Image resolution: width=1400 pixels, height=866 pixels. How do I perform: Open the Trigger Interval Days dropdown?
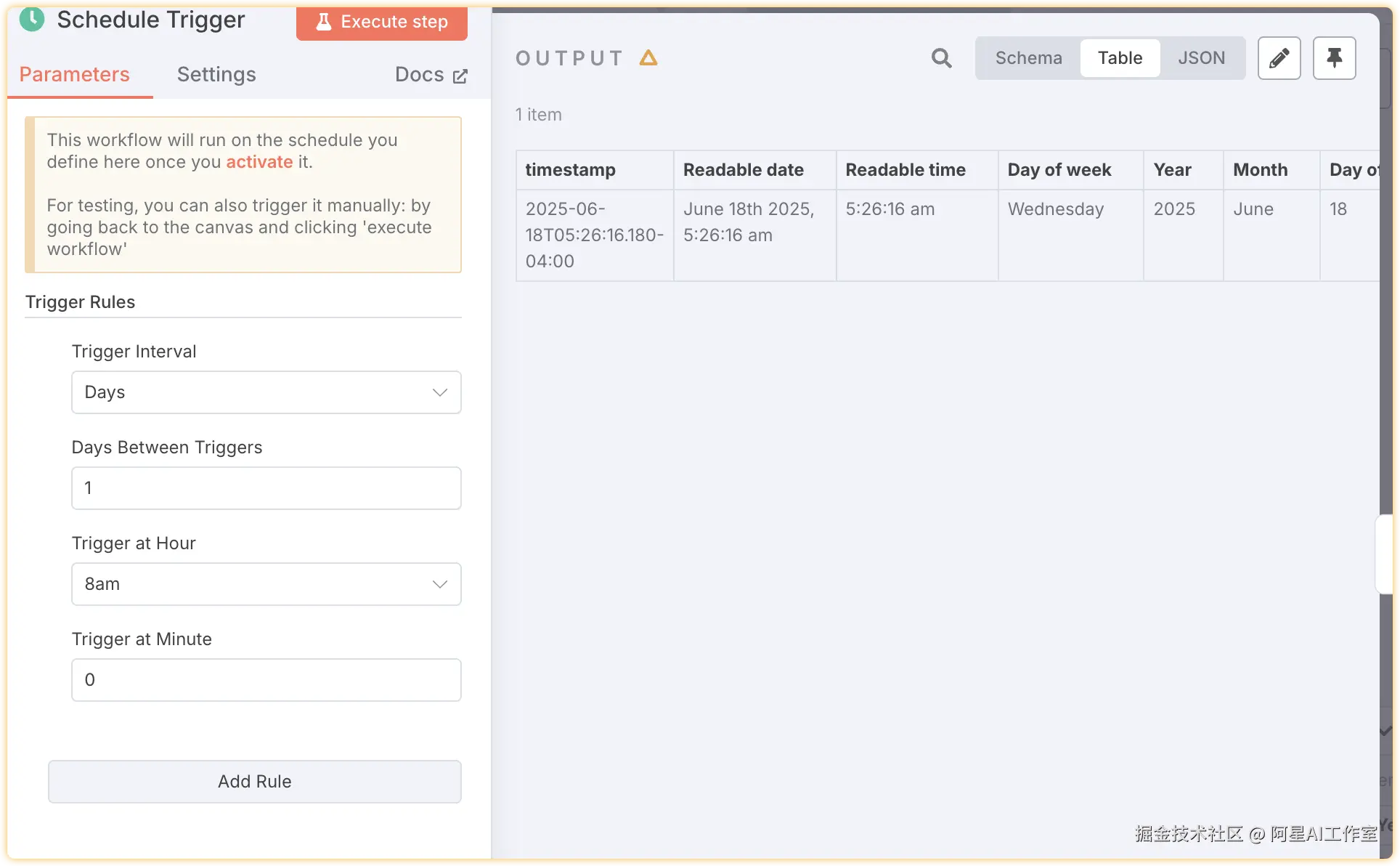coord(266,392)
